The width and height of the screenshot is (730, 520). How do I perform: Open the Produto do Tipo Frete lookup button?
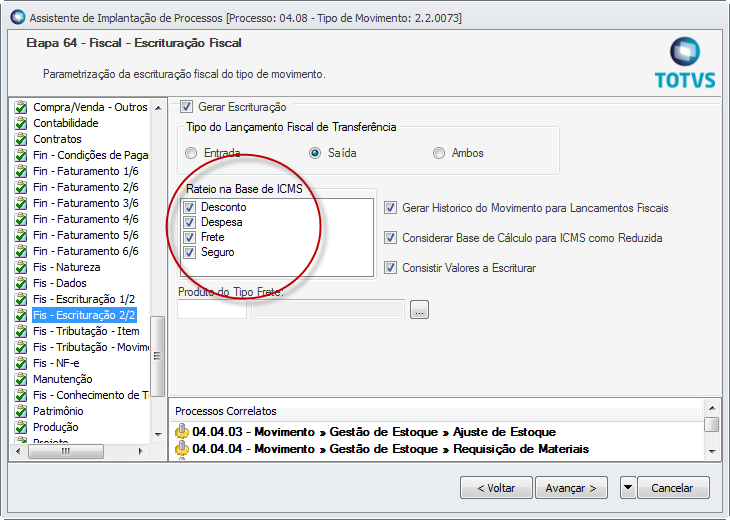tap(419, 310)
